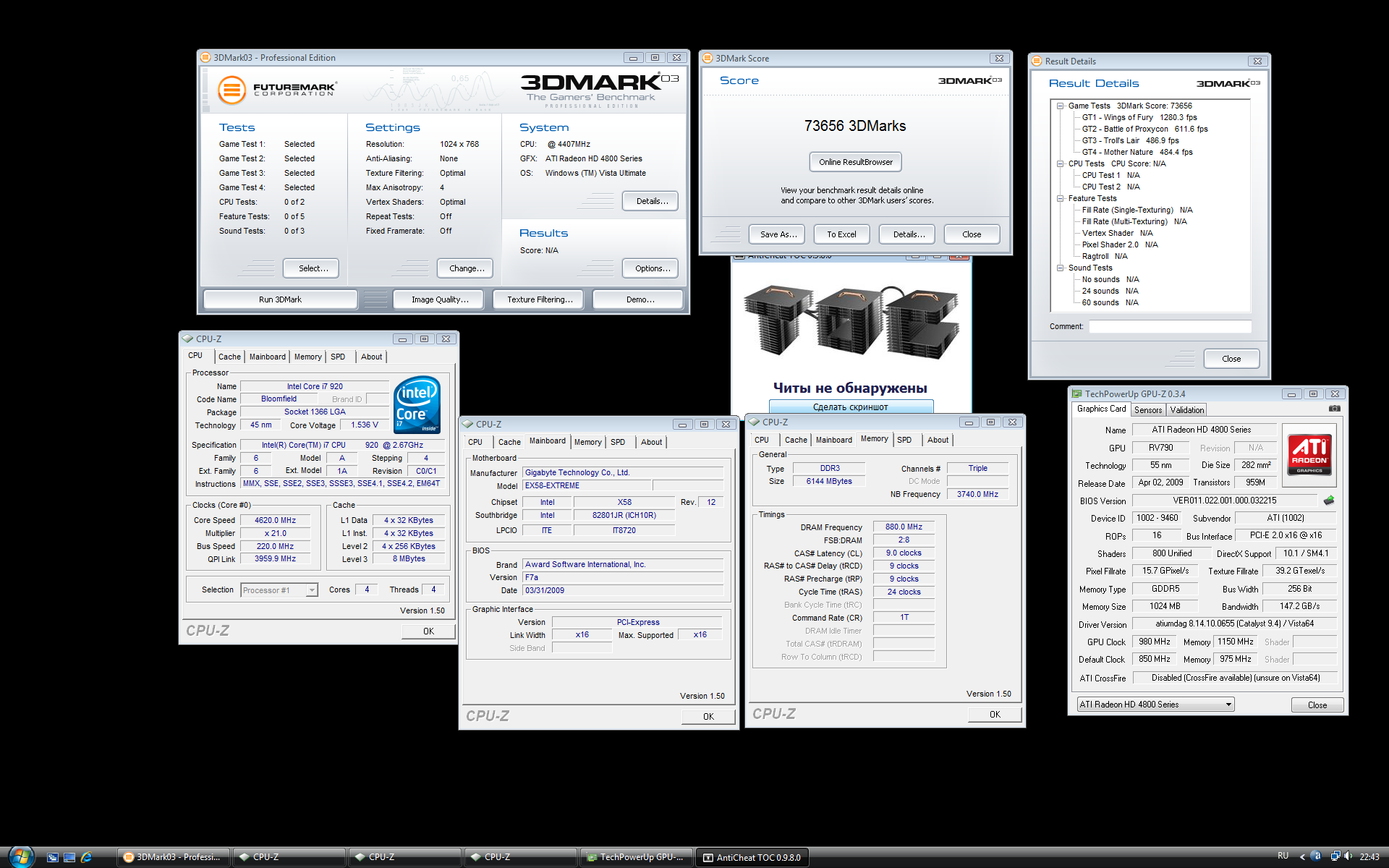Click Online ResultBrowser button
Screen dimensions: 1389x868
click(855, 162)
